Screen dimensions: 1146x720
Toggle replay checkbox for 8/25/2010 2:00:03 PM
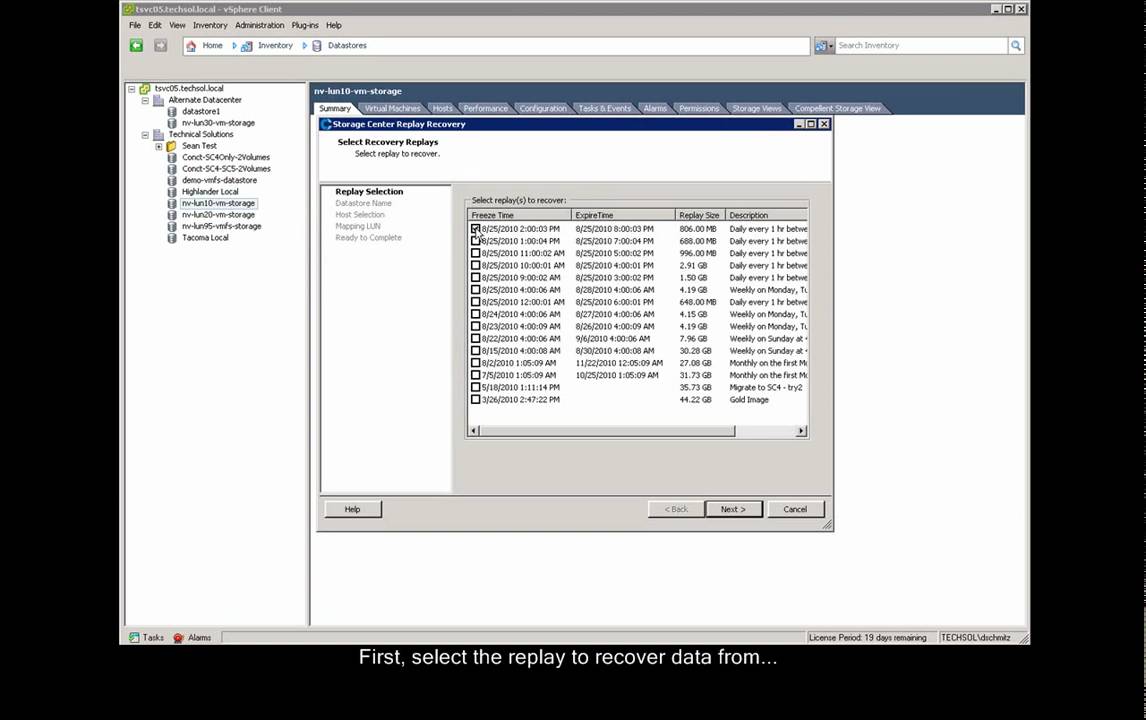click(476, 229)
